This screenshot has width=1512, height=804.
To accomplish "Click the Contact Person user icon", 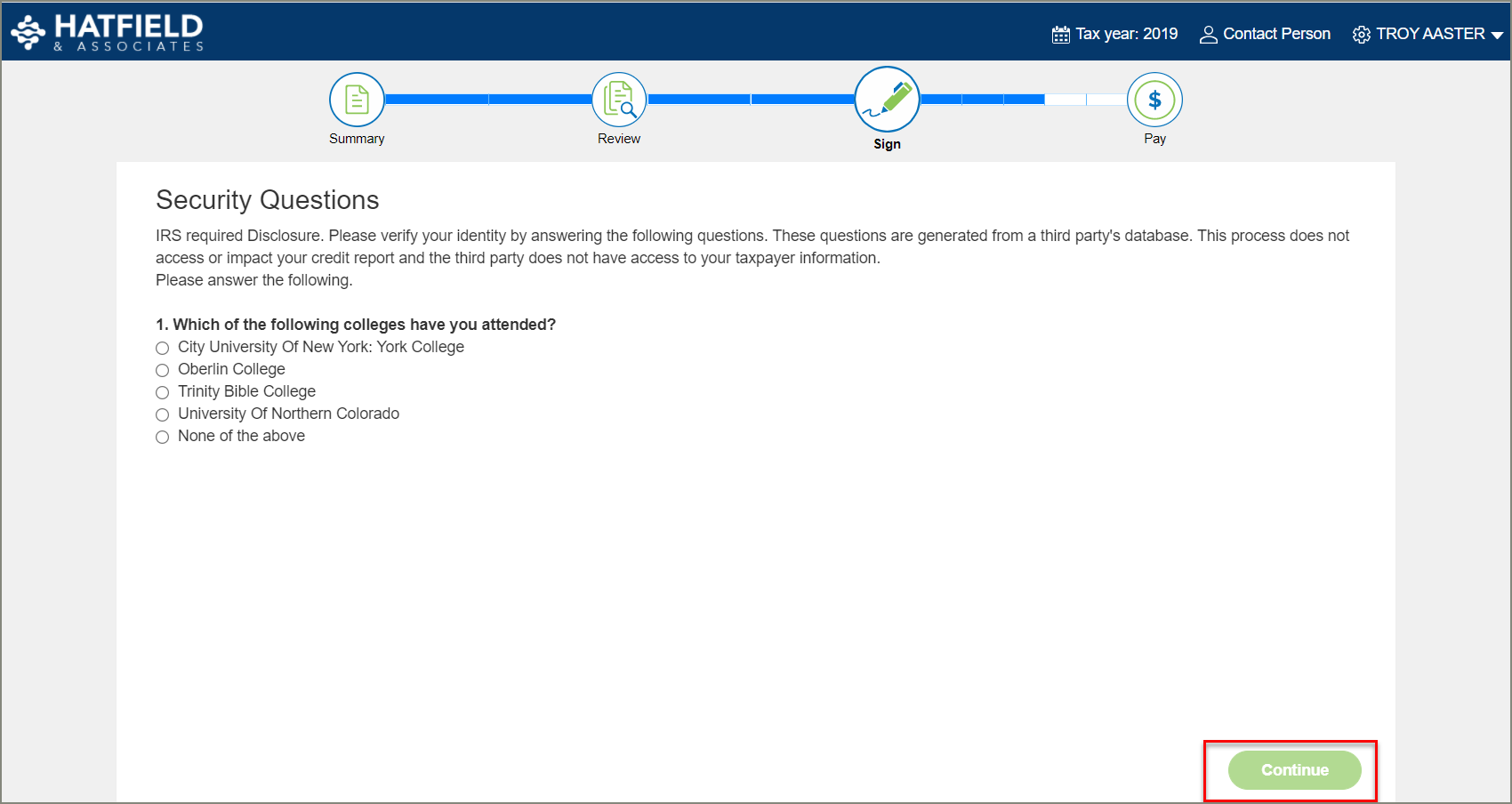I will coord(1208,35).
